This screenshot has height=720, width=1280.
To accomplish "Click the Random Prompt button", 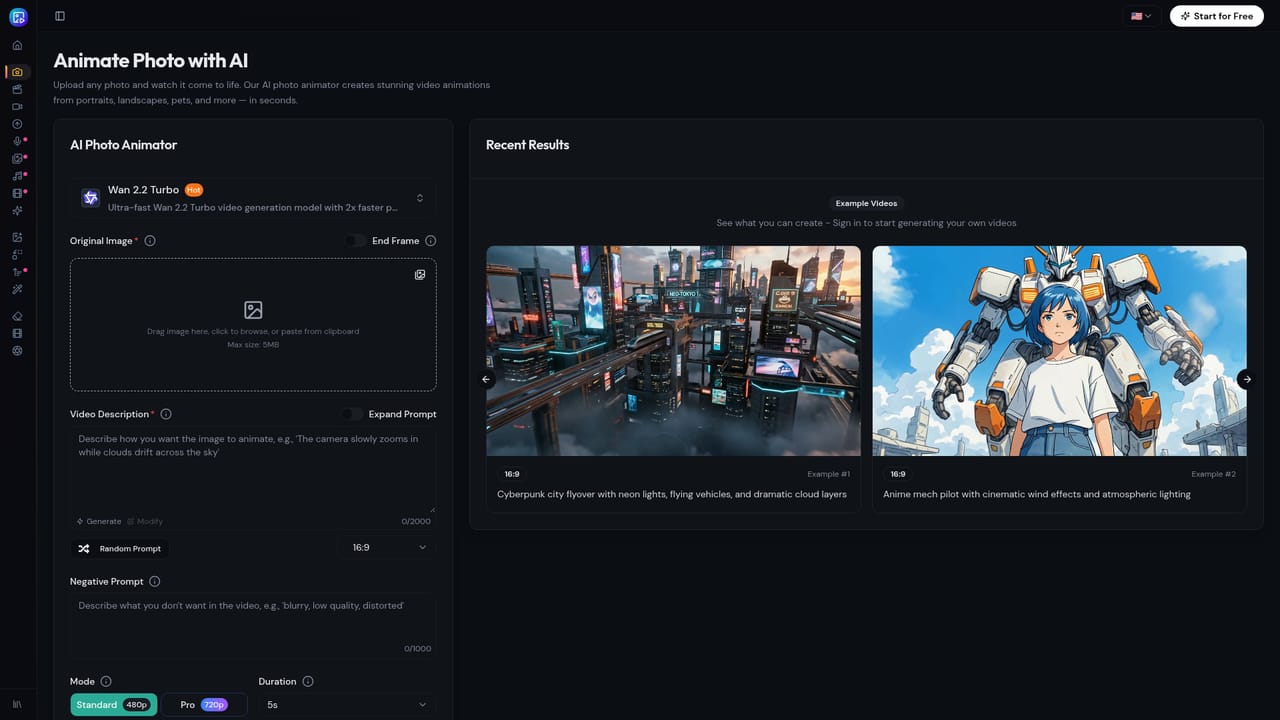I will tap(120, 549).
